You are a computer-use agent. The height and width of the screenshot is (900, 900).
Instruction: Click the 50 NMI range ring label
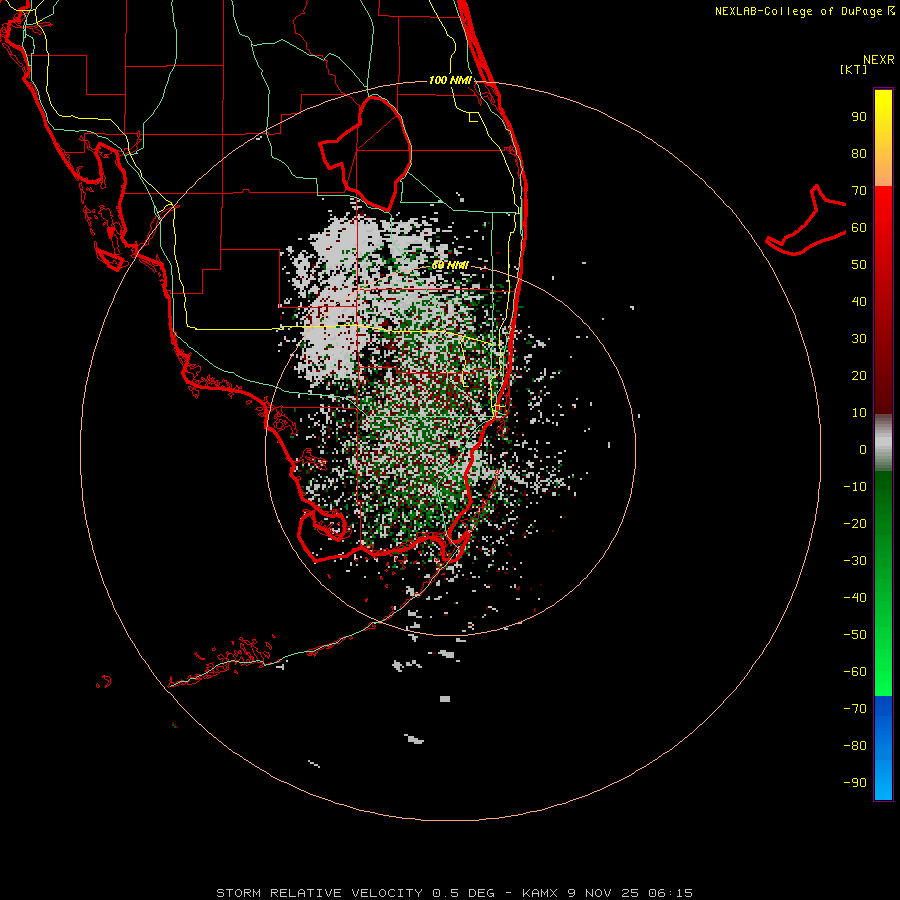[x=450, y=265]
